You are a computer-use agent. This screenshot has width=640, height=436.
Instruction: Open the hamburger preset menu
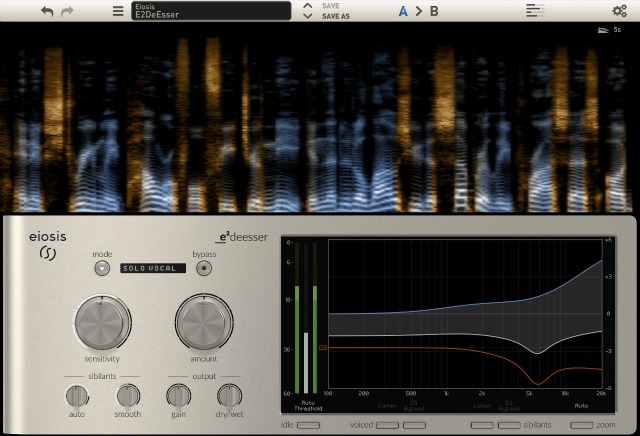click(118, 11)
